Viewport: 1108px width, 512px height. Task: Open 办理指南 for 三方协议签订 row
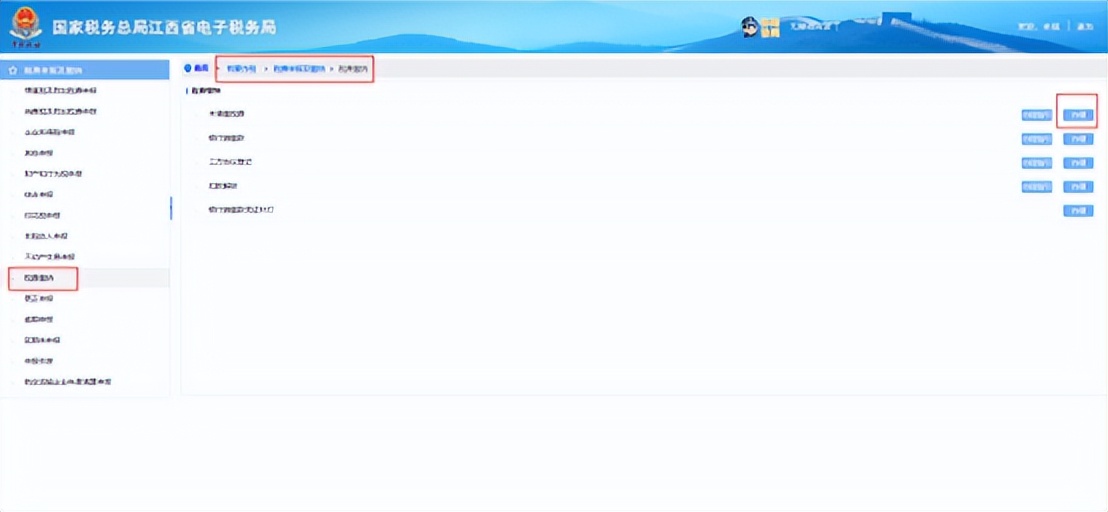coord(1036,162)
